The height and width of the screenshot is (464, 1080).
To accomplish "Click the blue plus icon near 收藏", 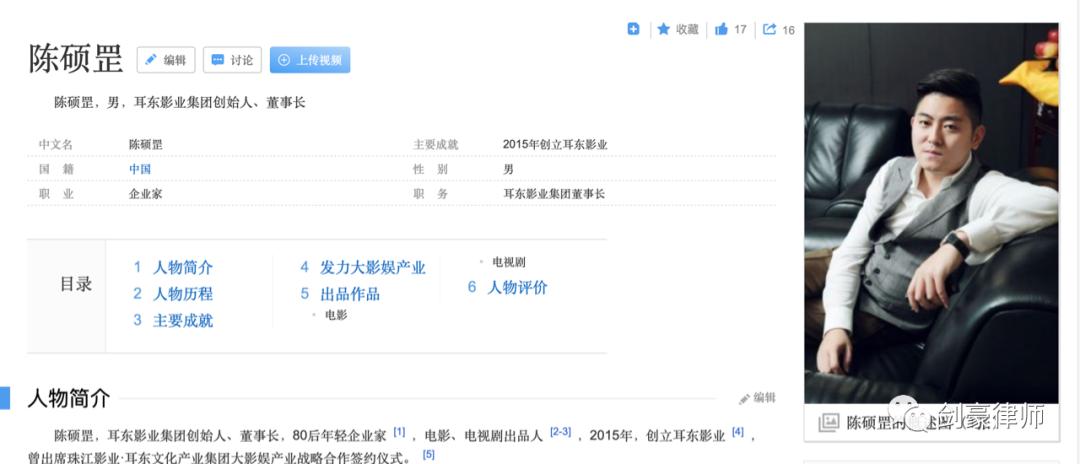I will click(633, 29).
